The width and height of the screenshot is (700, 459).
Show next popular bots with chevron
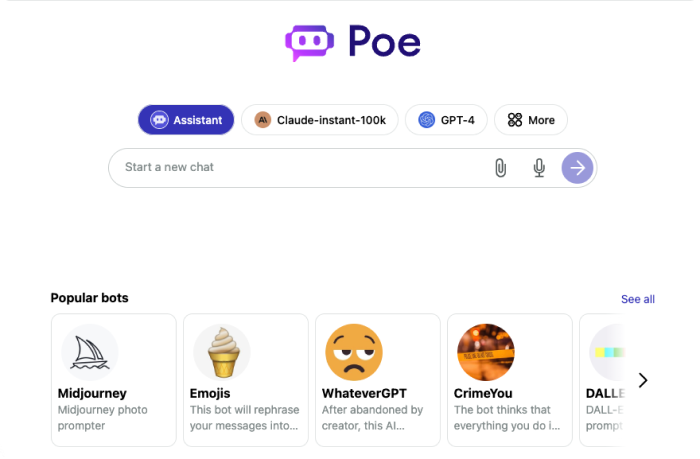click(x=642, y=380)
